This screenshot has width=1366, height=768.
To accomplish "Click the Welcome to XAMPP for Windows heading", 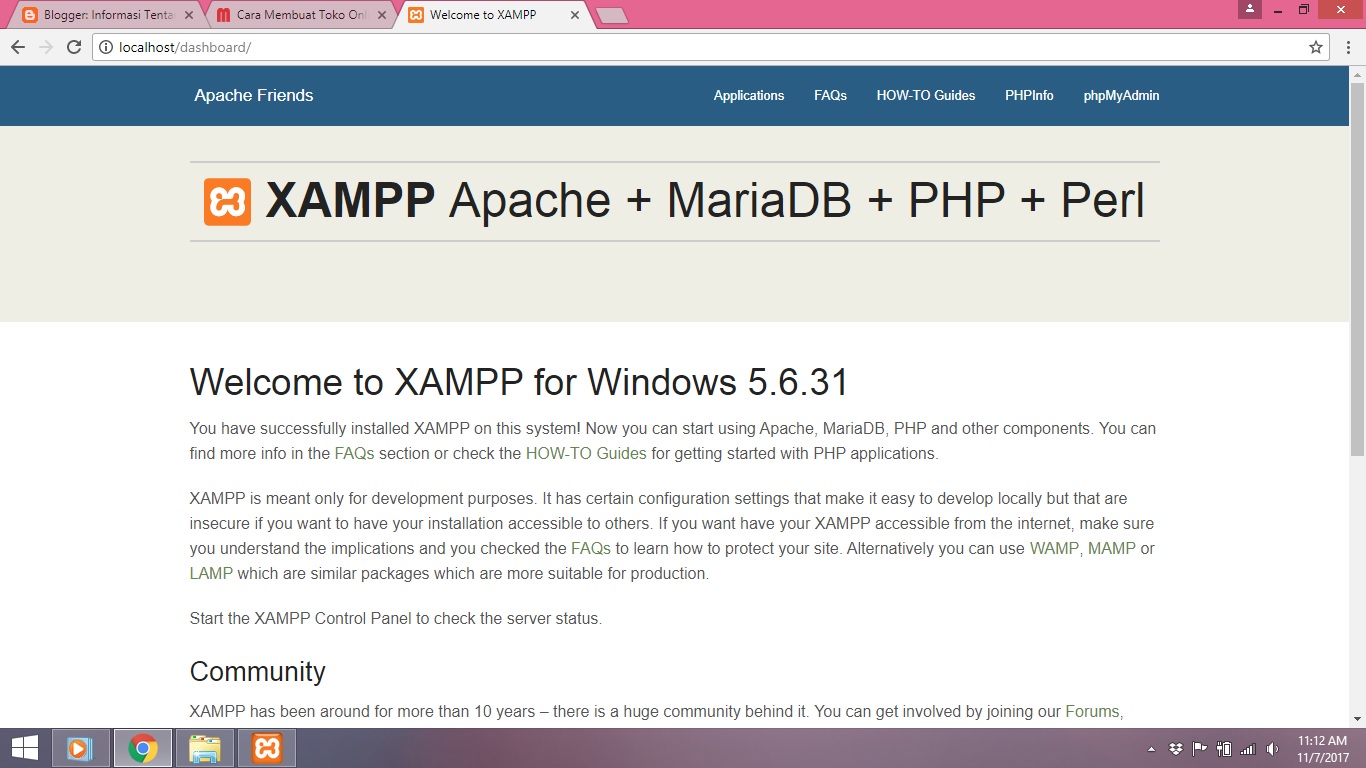I will [519, 382].
